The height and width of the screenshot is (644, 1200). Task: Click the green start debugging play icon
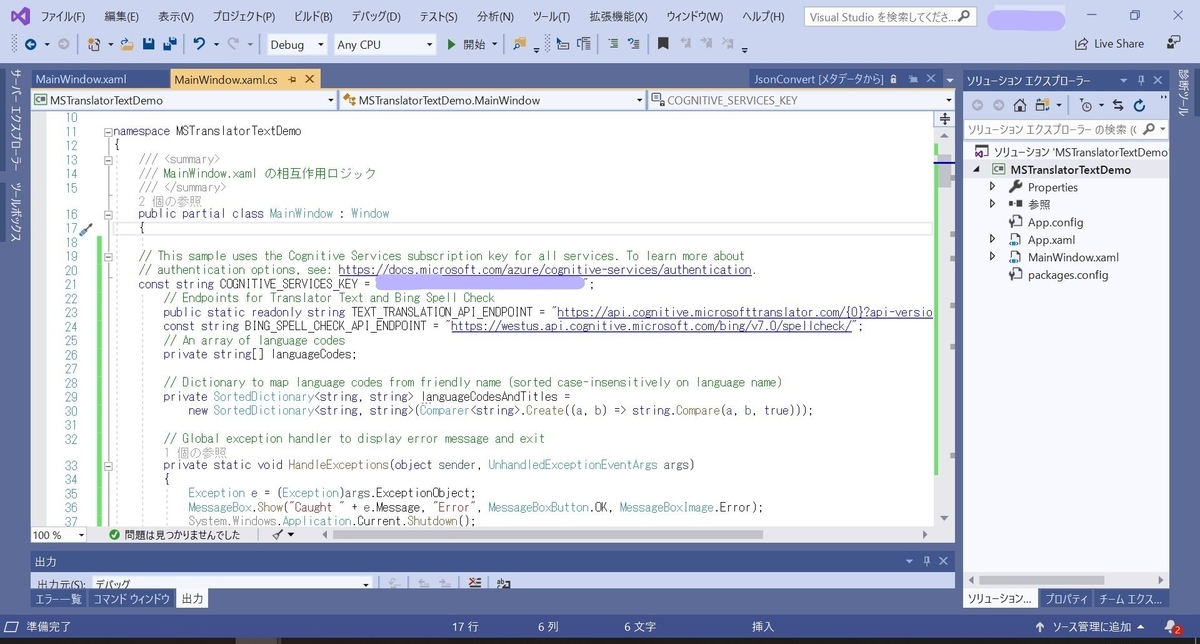[452, 44]
